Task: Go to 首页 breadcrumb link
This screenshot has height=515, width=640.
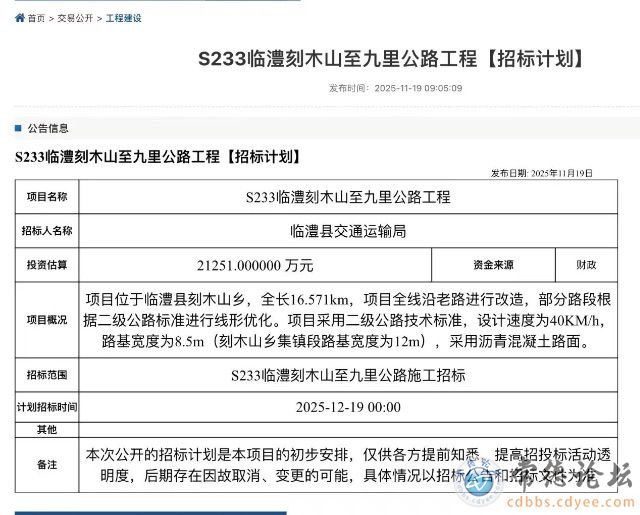Action: [36, 18]
